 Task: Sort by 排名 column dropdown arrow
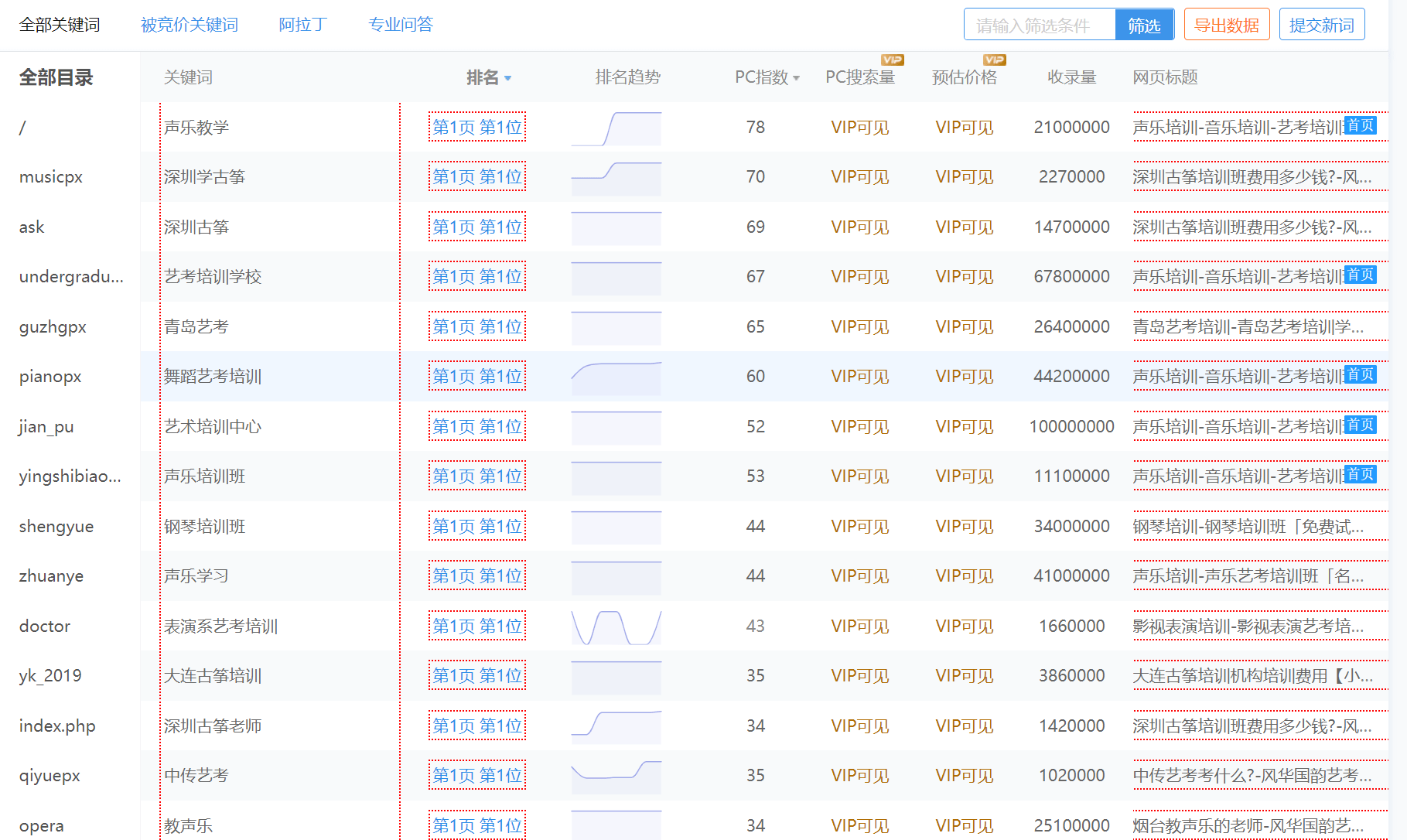click(508, 78)
